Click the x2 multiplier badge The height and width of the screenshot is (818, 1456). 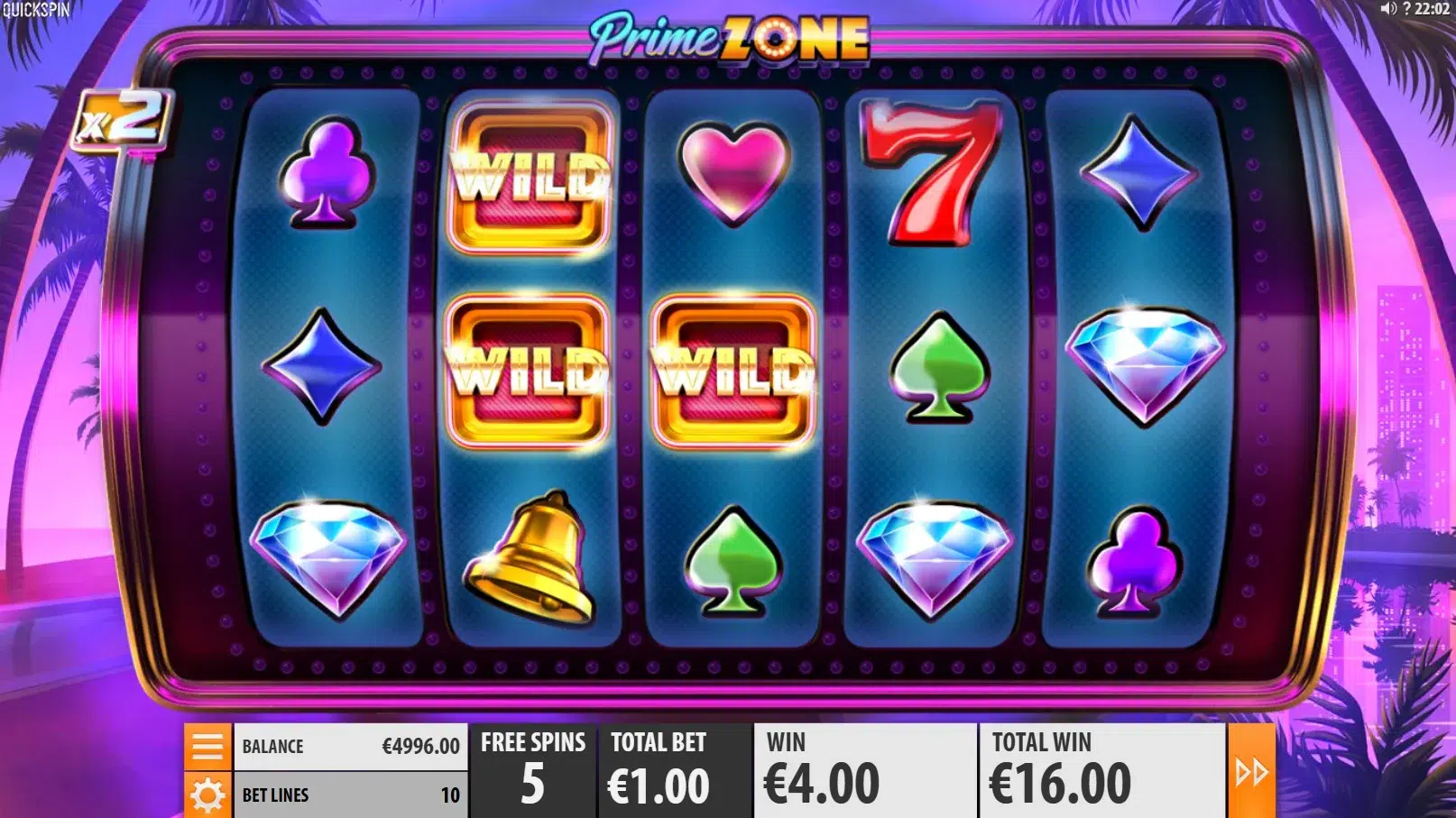121,120
